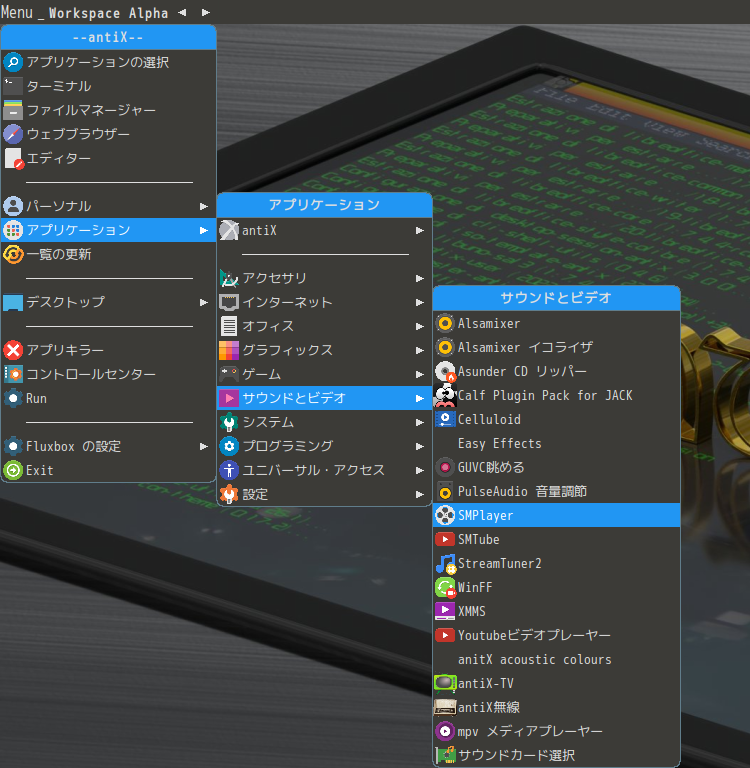The width and height of the screenshot is (750, 768).
Task: Switch to previous workspace with left arrow
Action: tap(182, 12)
